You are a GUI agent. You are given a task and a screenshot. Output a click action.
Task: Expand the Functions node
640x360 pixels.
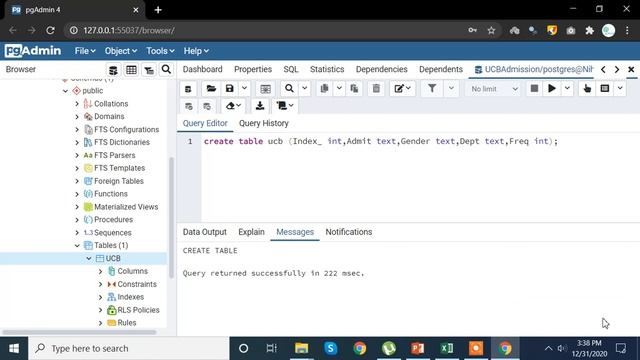[x=77, y=194]
